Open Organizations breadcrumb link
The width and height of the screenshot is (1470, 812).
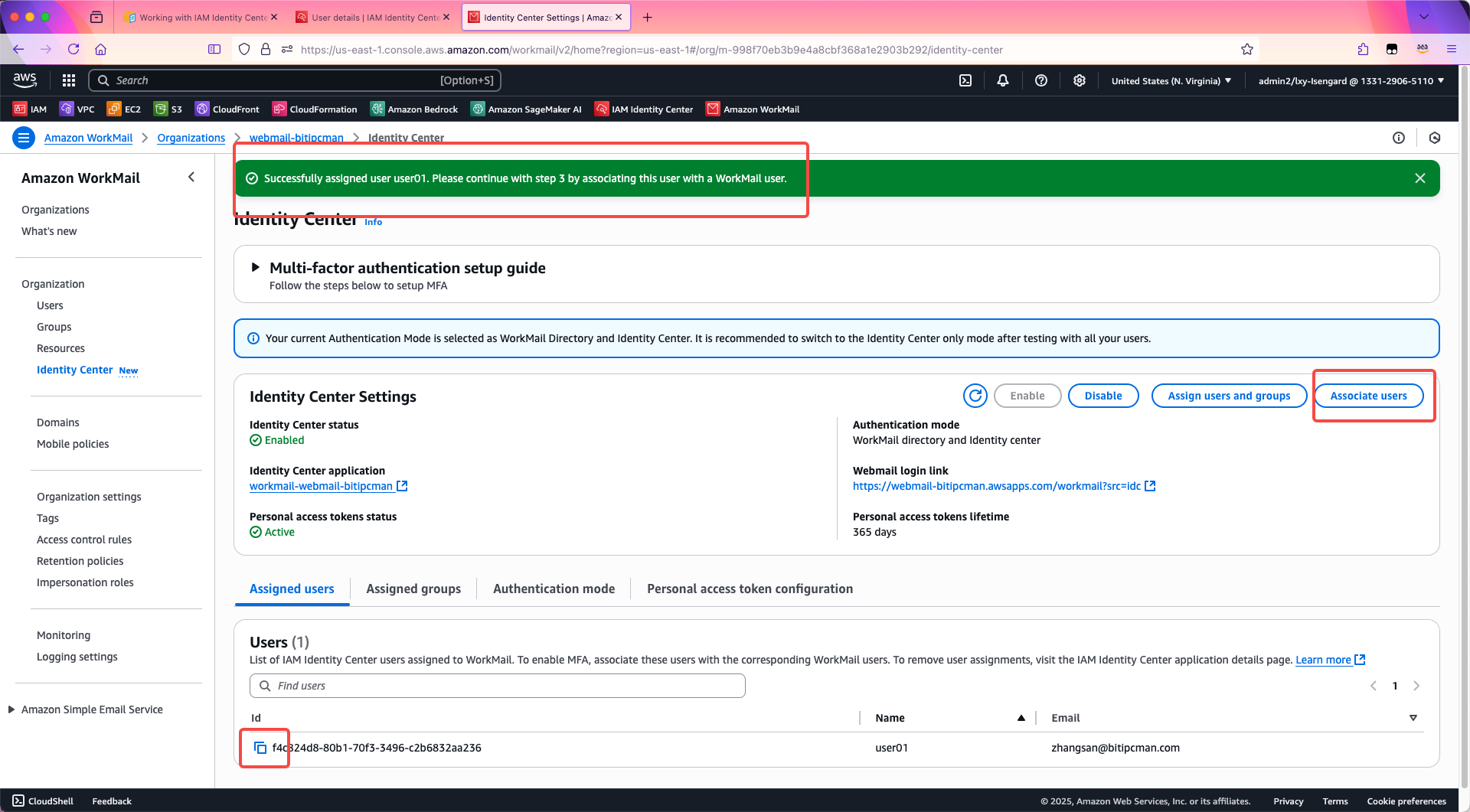(191, 138)
